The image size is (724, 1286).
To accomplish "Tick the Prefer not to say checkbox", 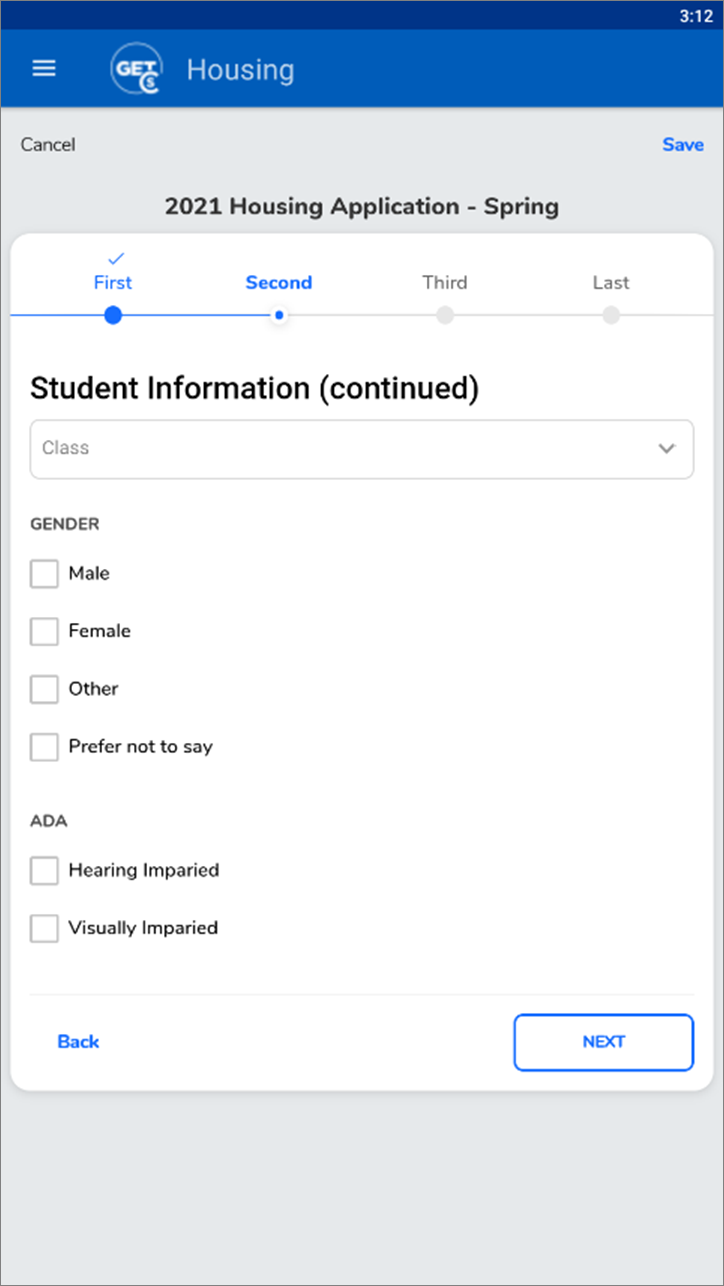I will pyautogui.click(x=44, y=747).
